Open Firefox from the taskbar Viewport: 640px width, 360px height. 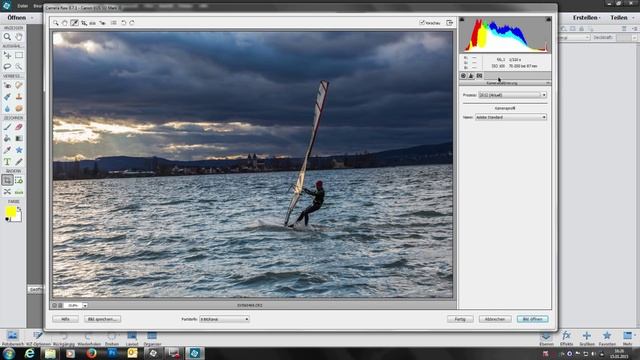91,353
